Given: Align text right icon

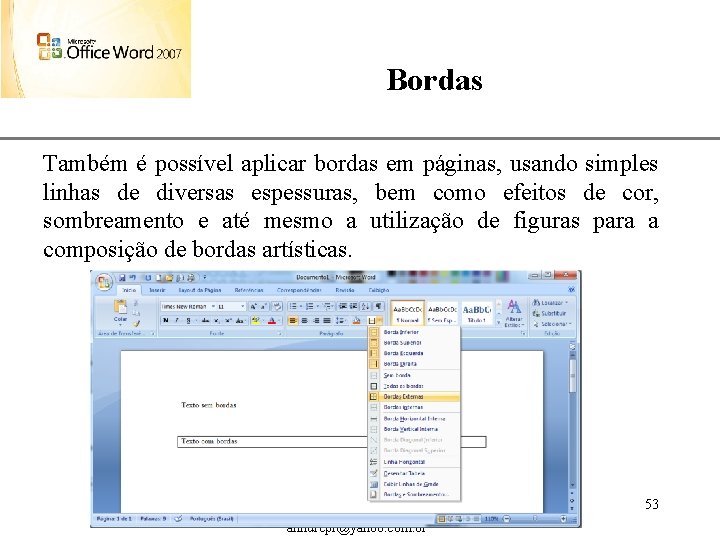Looking at the screenshot, I should pos(315,321).
